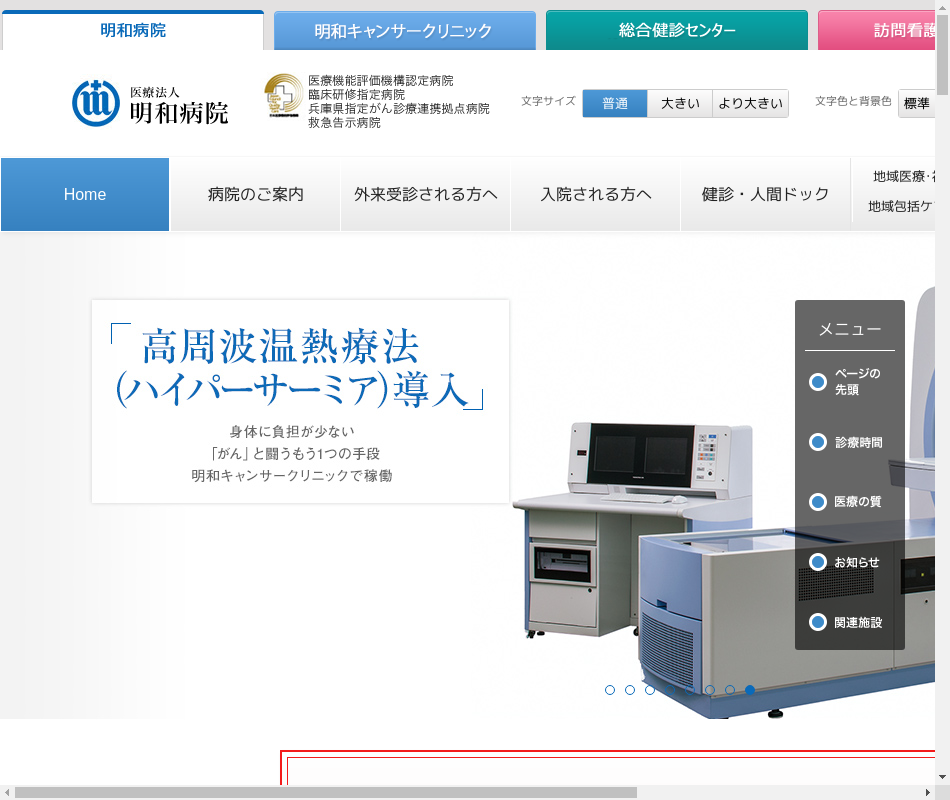
Task: Set text size to 大きい
Action: (680, 104)
